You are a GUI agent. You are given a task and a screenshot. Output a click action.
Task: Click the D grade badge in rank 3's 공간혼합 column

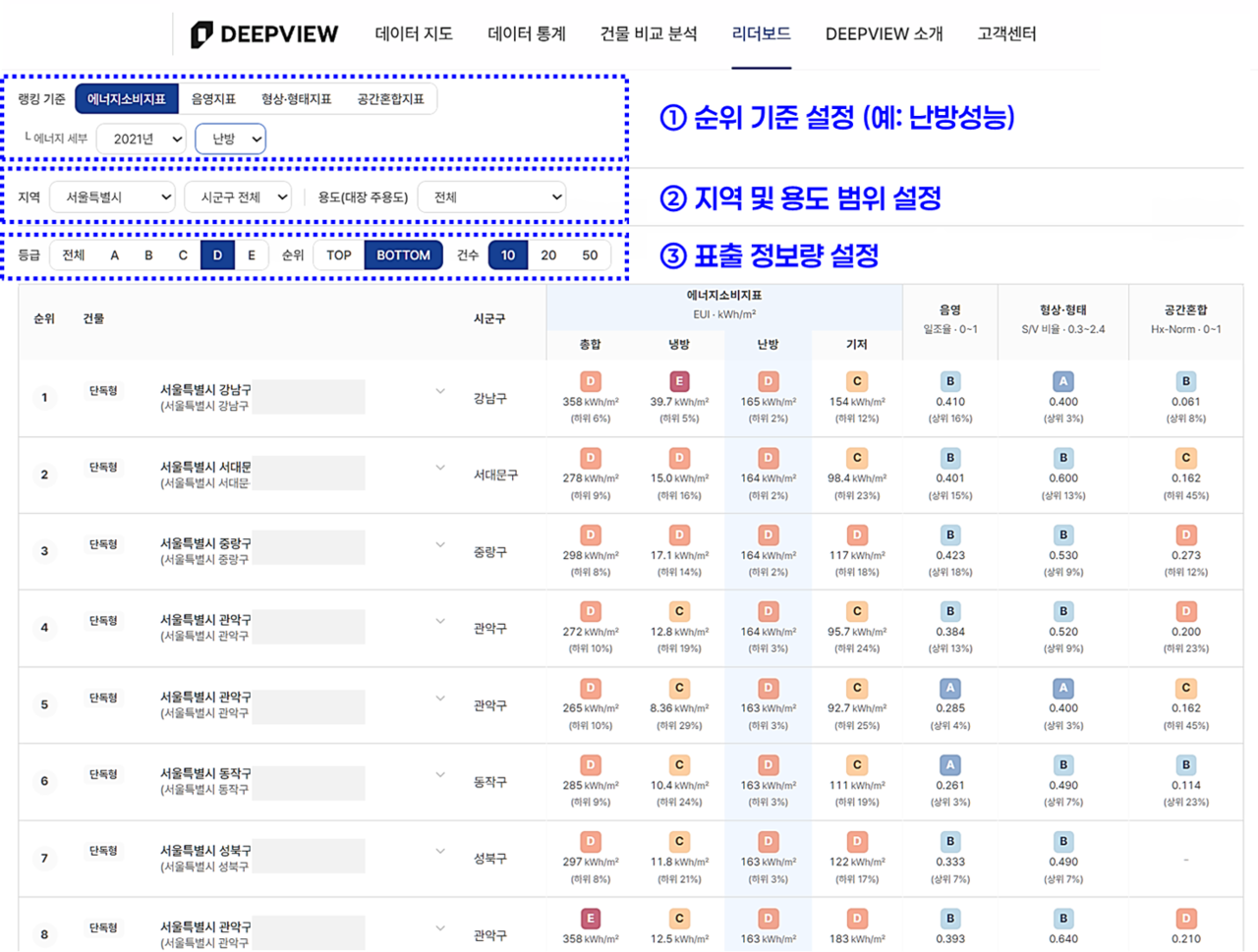1186,534
